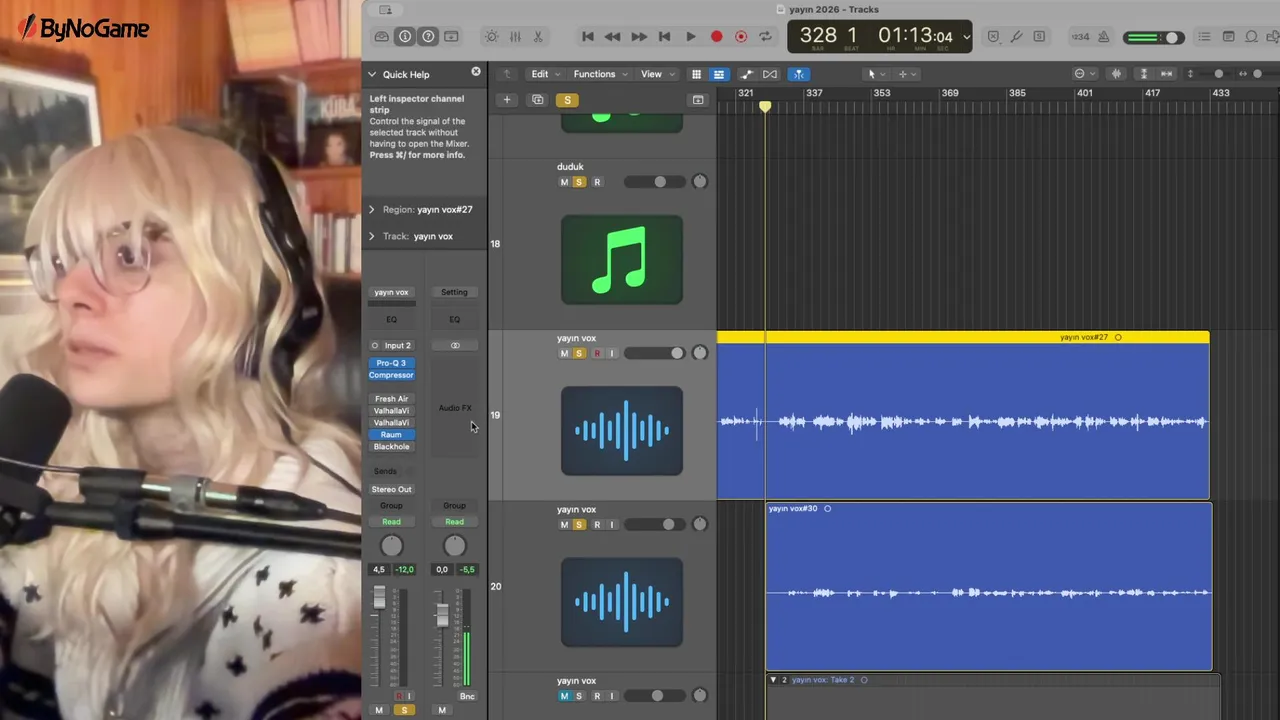Open the Loop Browser icon
The width and height of the screenshot is (1280, 720).
pos(1252,37)
